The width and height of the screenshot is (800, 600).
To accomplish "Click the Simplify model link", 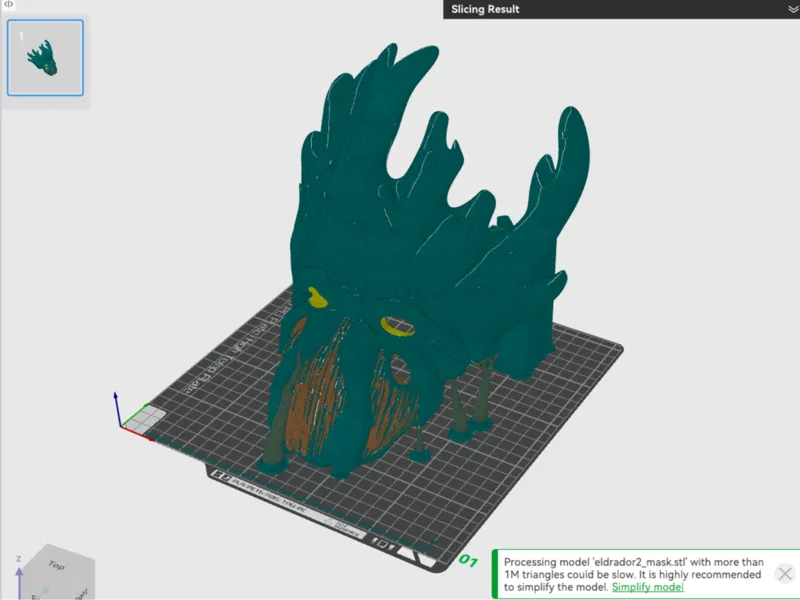I will (x=647, y=587).
